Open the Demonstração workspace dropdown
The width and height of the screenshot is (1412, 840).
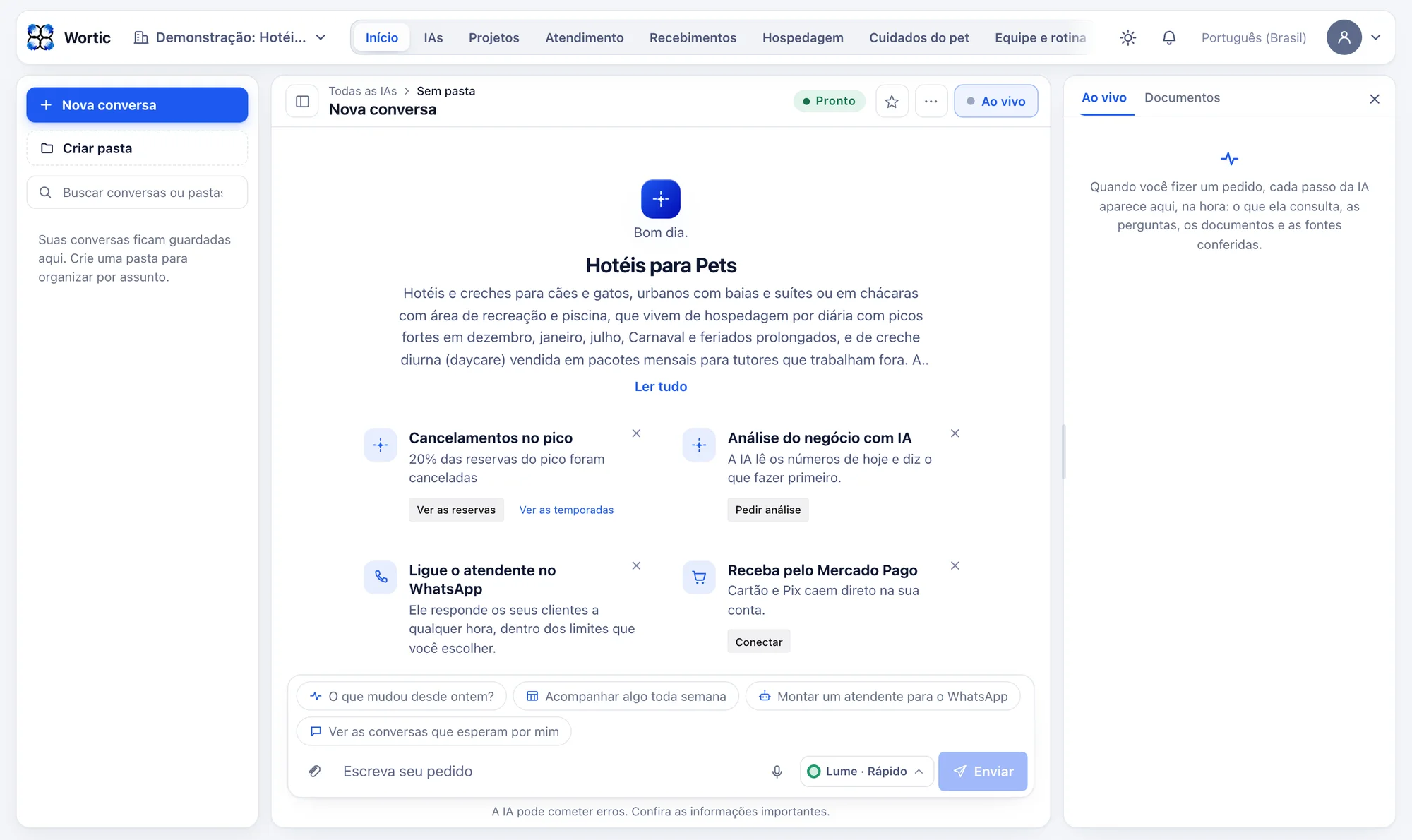click(x=230, y=37)
